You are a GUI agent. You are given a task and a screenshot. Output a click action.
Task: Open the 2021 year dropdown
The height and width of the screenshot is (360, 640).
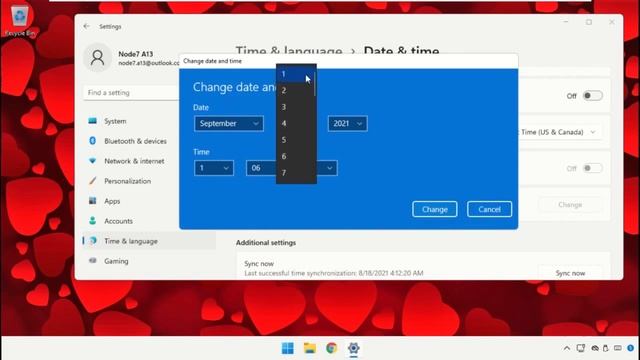(x=347, y=123)
